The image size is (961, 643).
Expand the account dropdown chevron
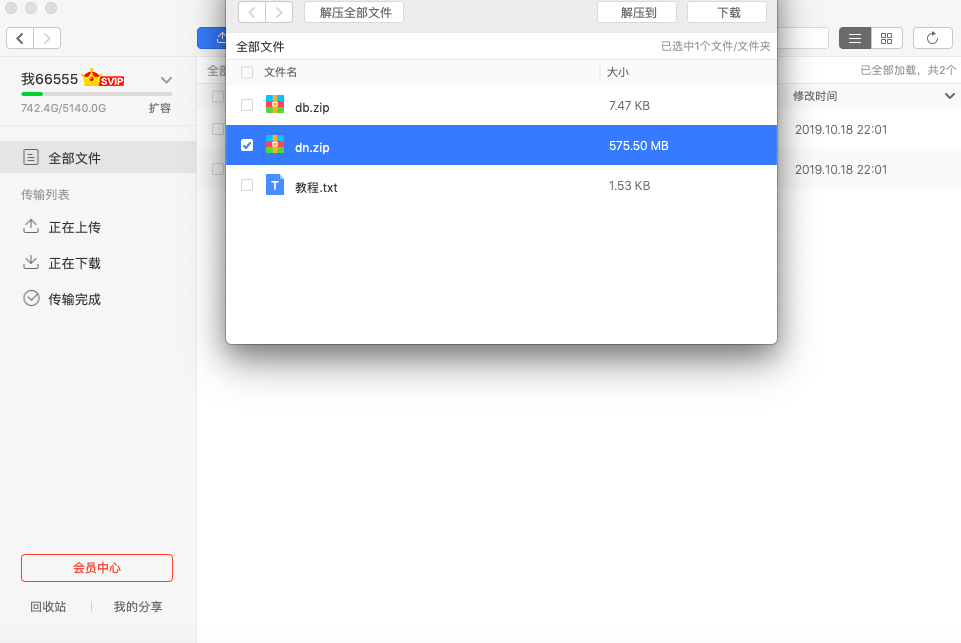point(167,80)
